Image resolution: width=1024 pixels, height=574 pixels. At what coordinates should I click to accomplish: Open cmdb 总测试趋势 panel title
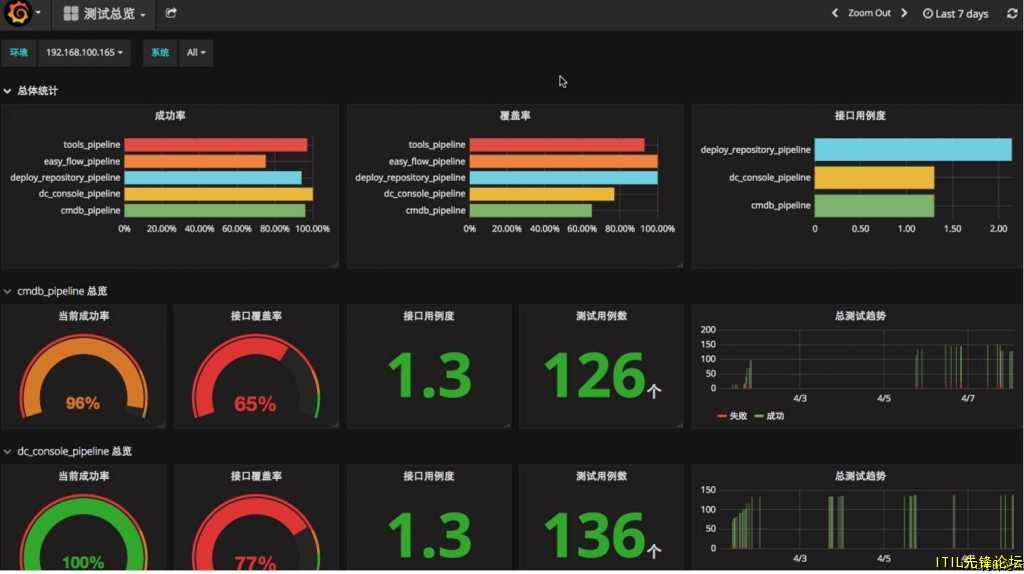click(x=859, y=316)
